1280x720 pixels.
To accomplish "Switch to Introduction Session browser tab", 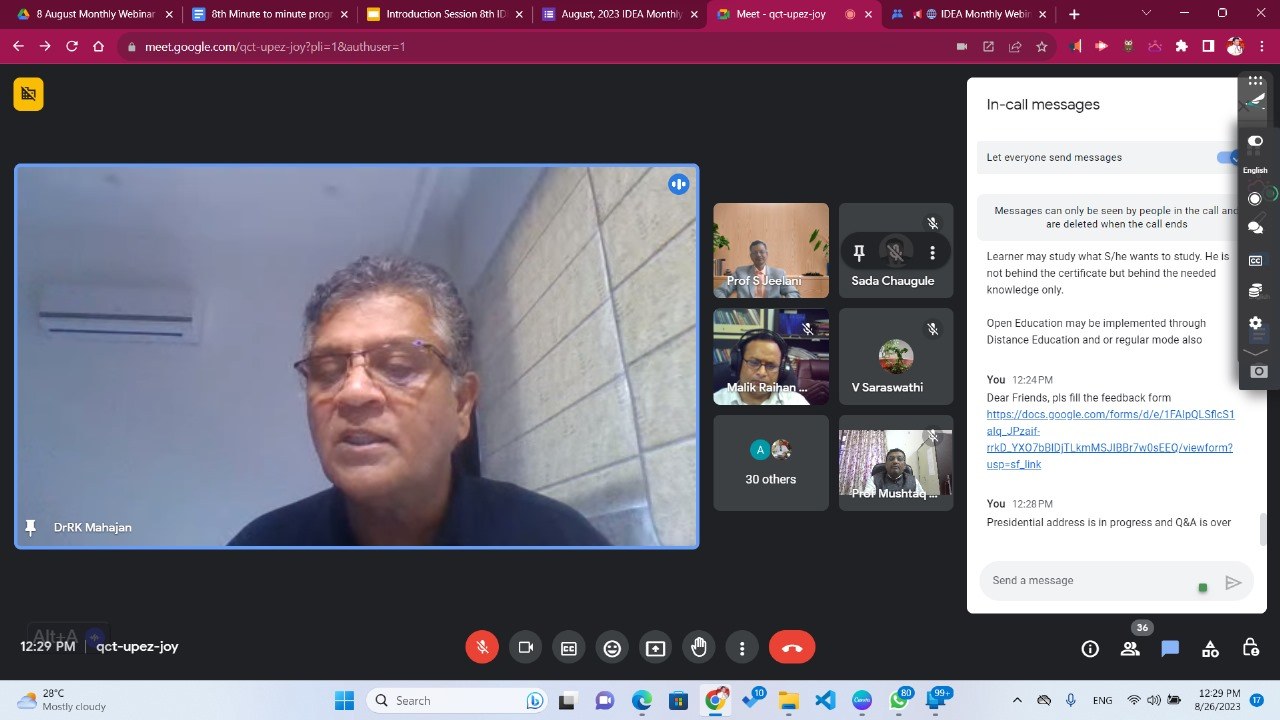I will 444,14.
